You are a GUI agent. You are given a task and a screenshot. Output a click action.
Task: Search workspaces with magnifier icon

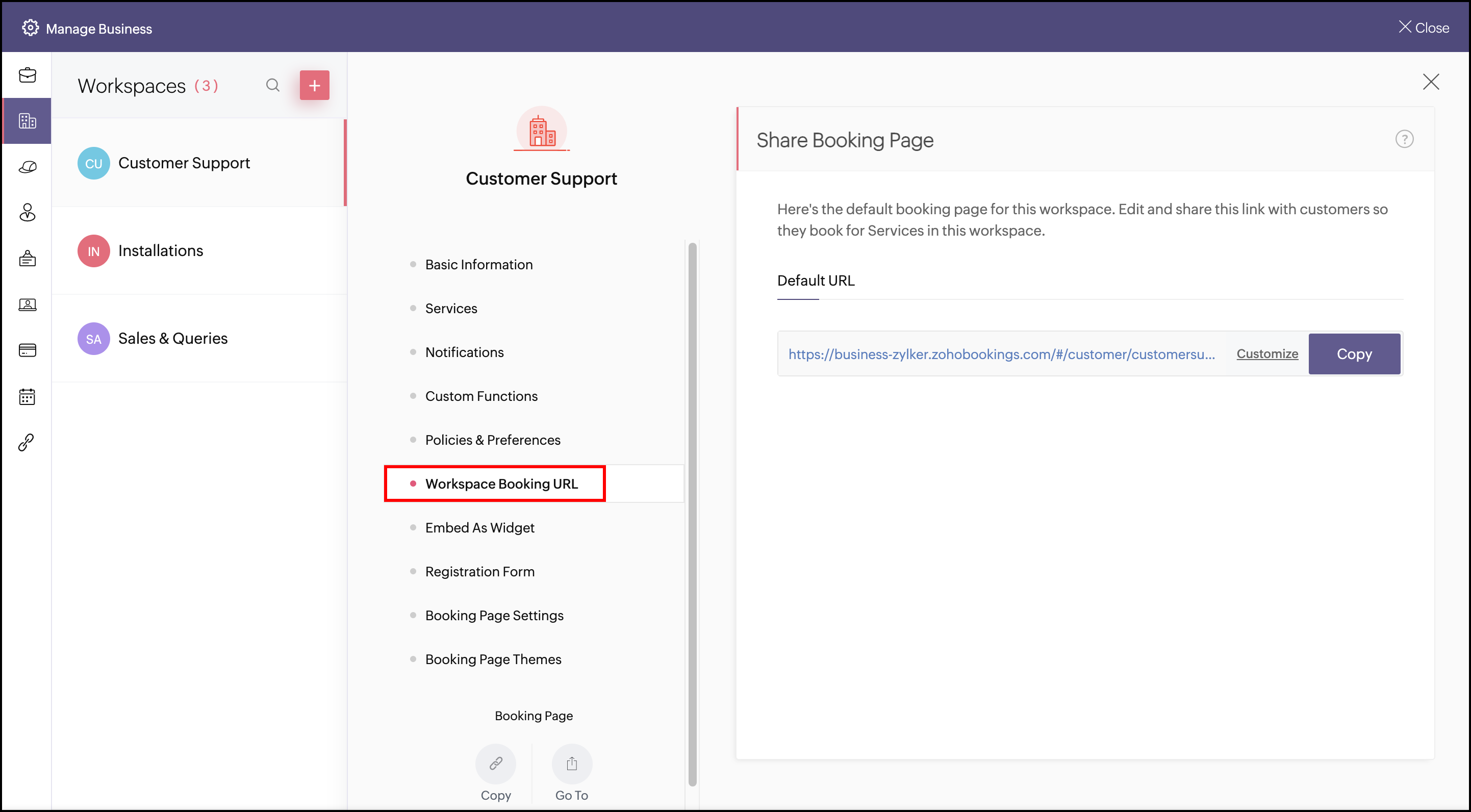click(272, 85)
